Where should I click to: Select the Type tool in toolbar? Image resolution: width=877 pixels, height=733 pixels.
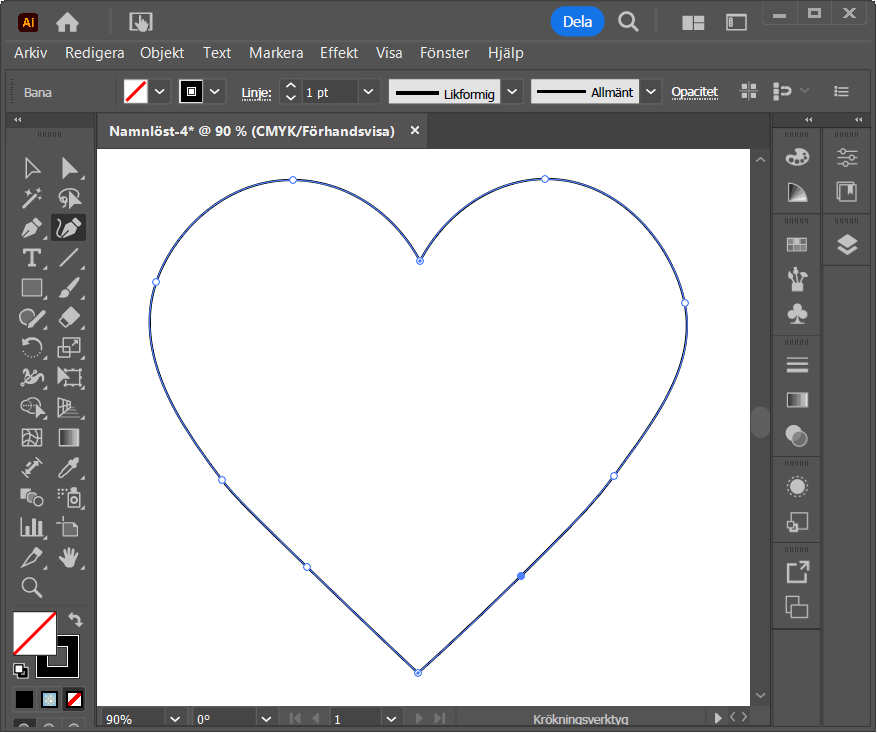(x=32, y=258)
